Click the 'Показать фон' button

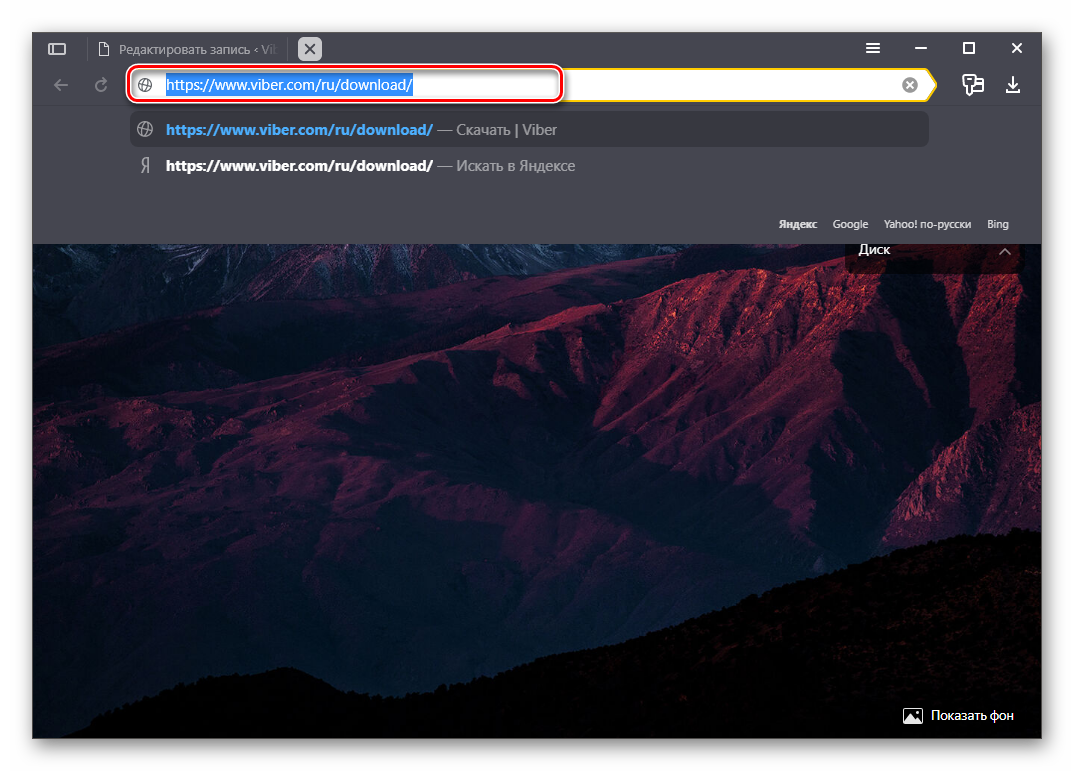point(958,716)
